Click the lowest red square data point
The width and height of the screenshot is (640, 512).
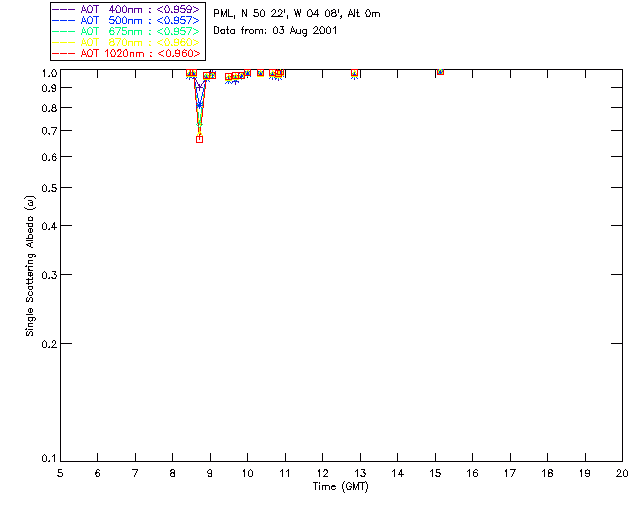click(199, 139)
